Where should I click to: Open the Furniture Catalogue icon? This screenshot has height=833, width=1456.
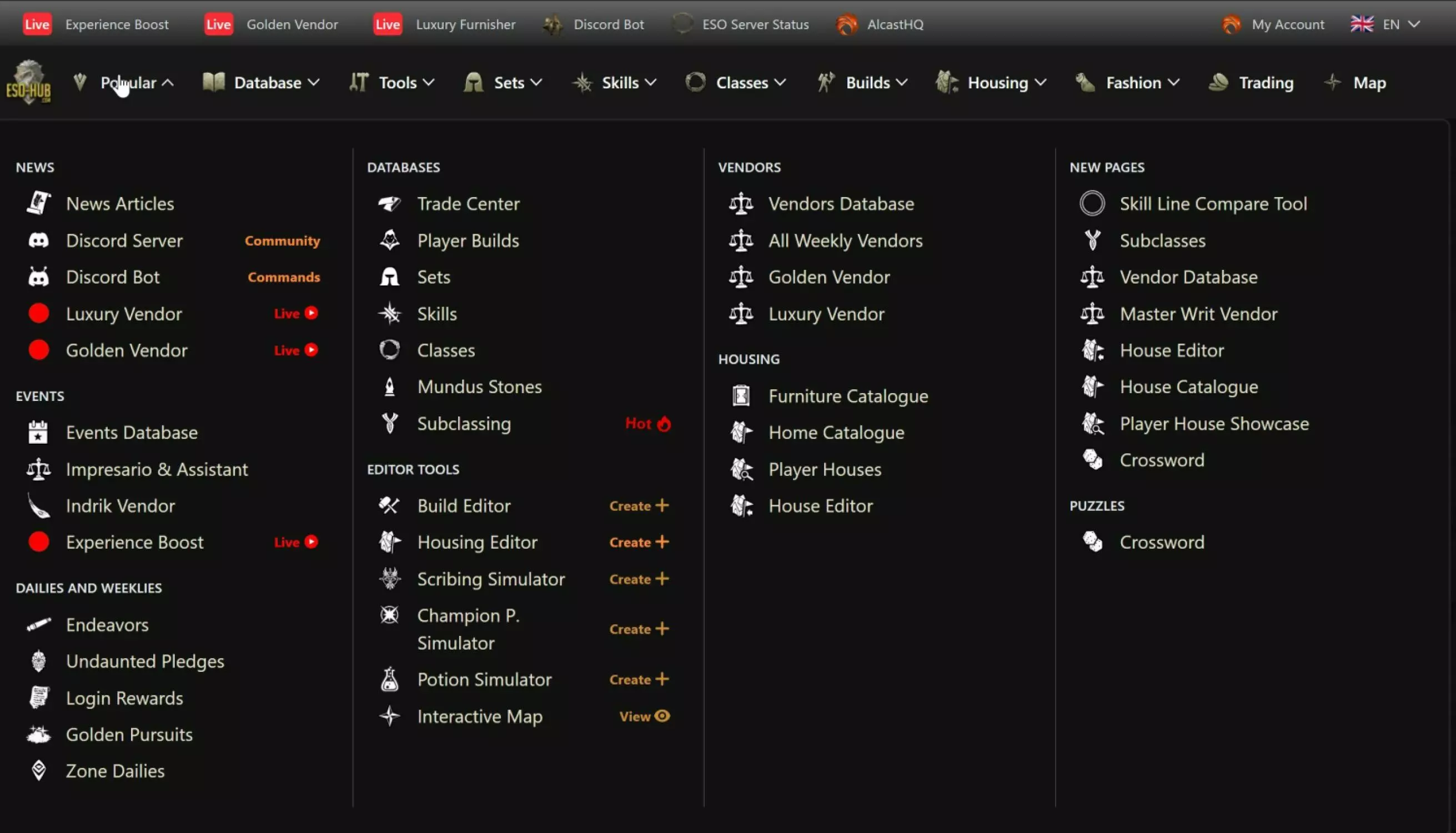pyautogui.click(x=741, y=396)
